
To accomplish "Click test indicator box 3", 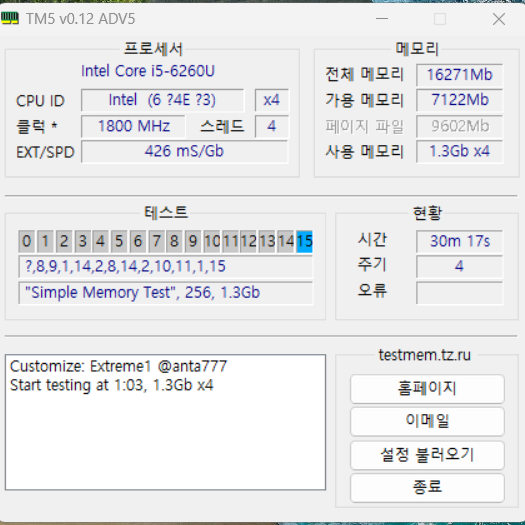I will click(82, 241).
